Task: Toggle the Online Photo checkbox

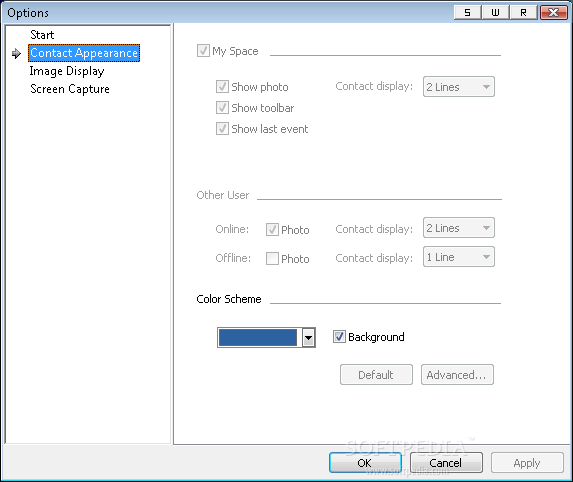Action: coord(272,229)
